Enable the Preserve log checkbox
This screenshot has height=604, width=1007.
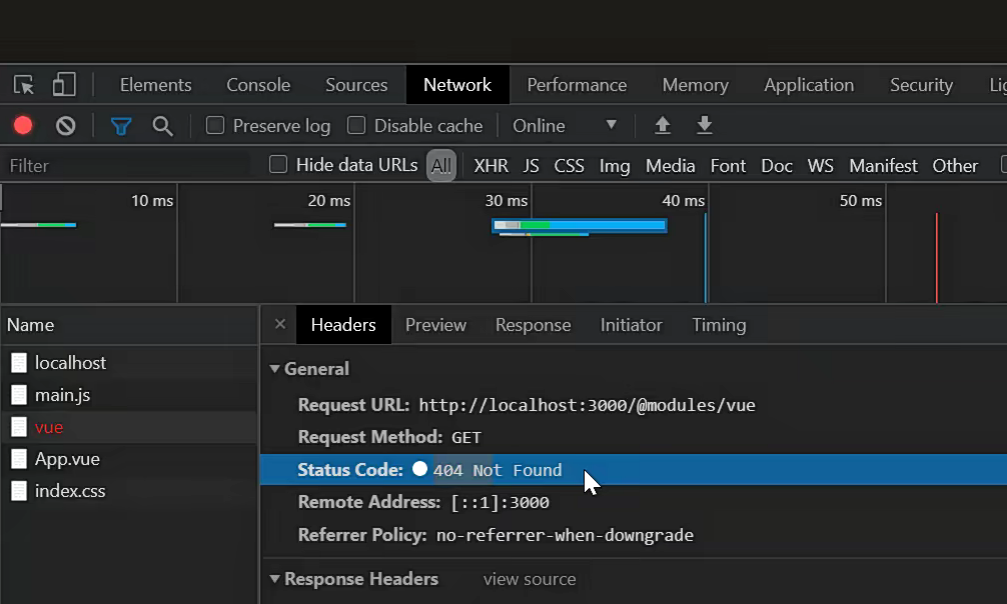click(215, 125)
